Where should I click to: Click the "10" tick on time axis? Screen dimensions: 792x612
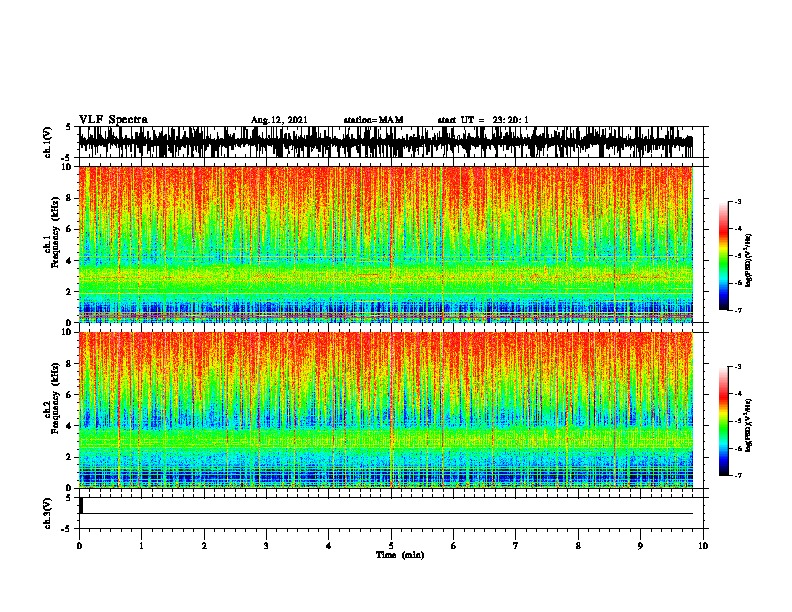pos(703,546)
